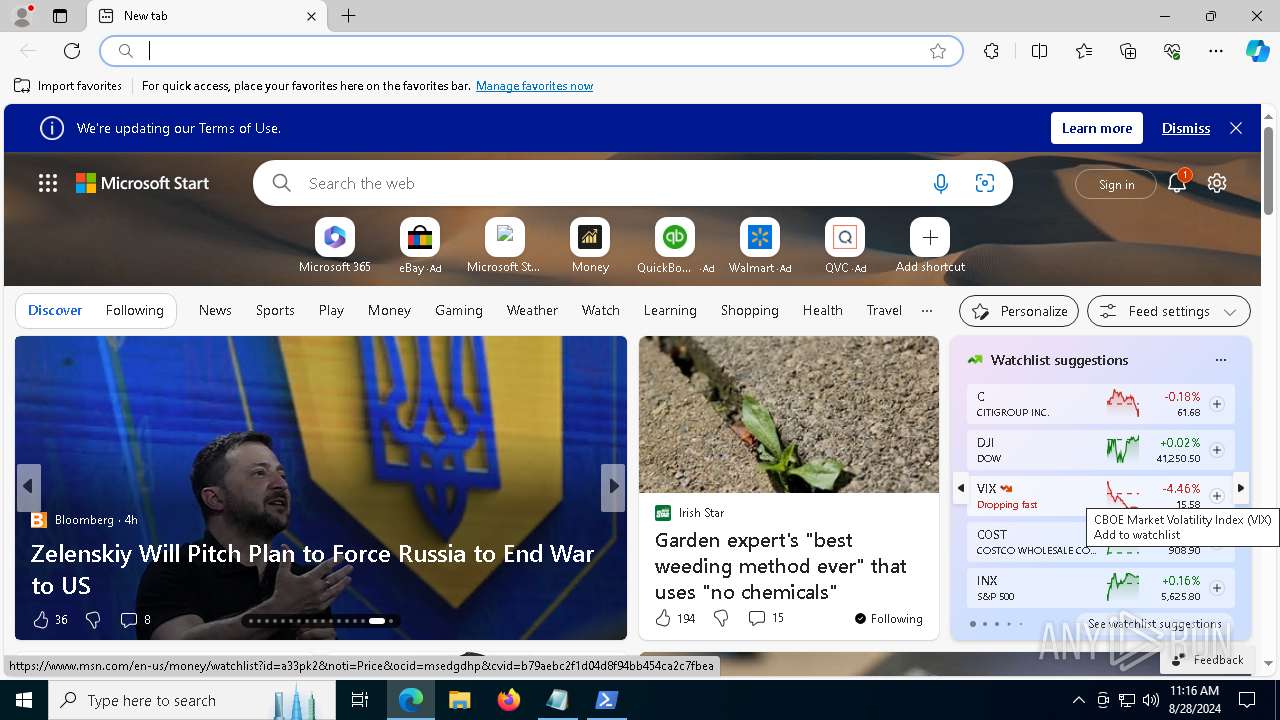Screen dimensions: 1280x720
Task: Open Browser essentials heart icon
Action: point(1172,51)
